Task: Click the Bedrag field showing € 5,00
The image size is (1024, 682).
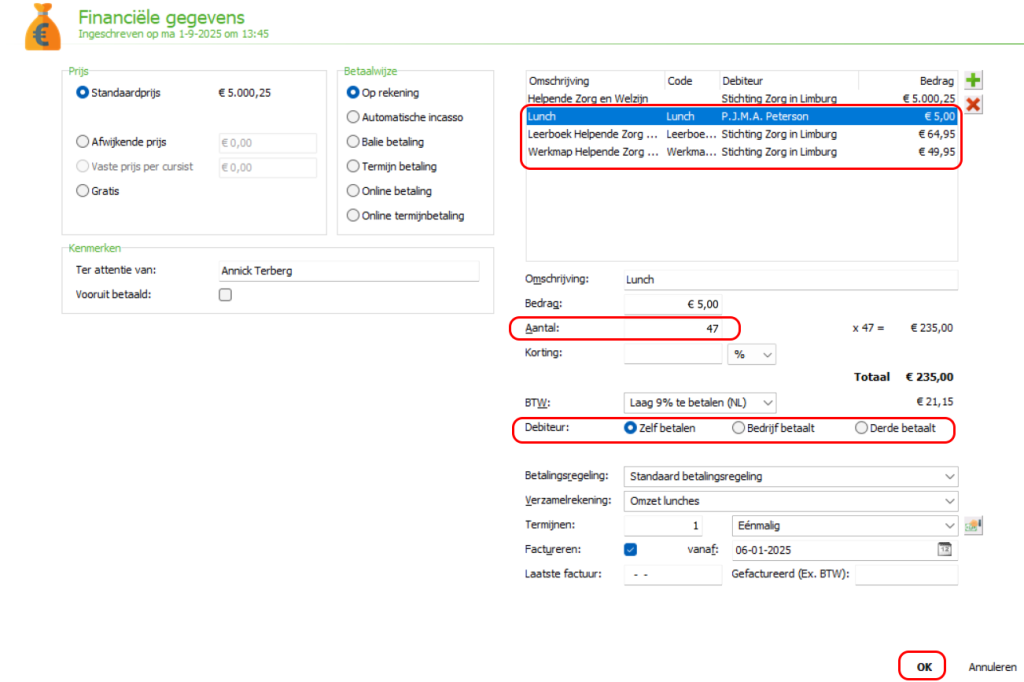Action: [x=673, y=304]
